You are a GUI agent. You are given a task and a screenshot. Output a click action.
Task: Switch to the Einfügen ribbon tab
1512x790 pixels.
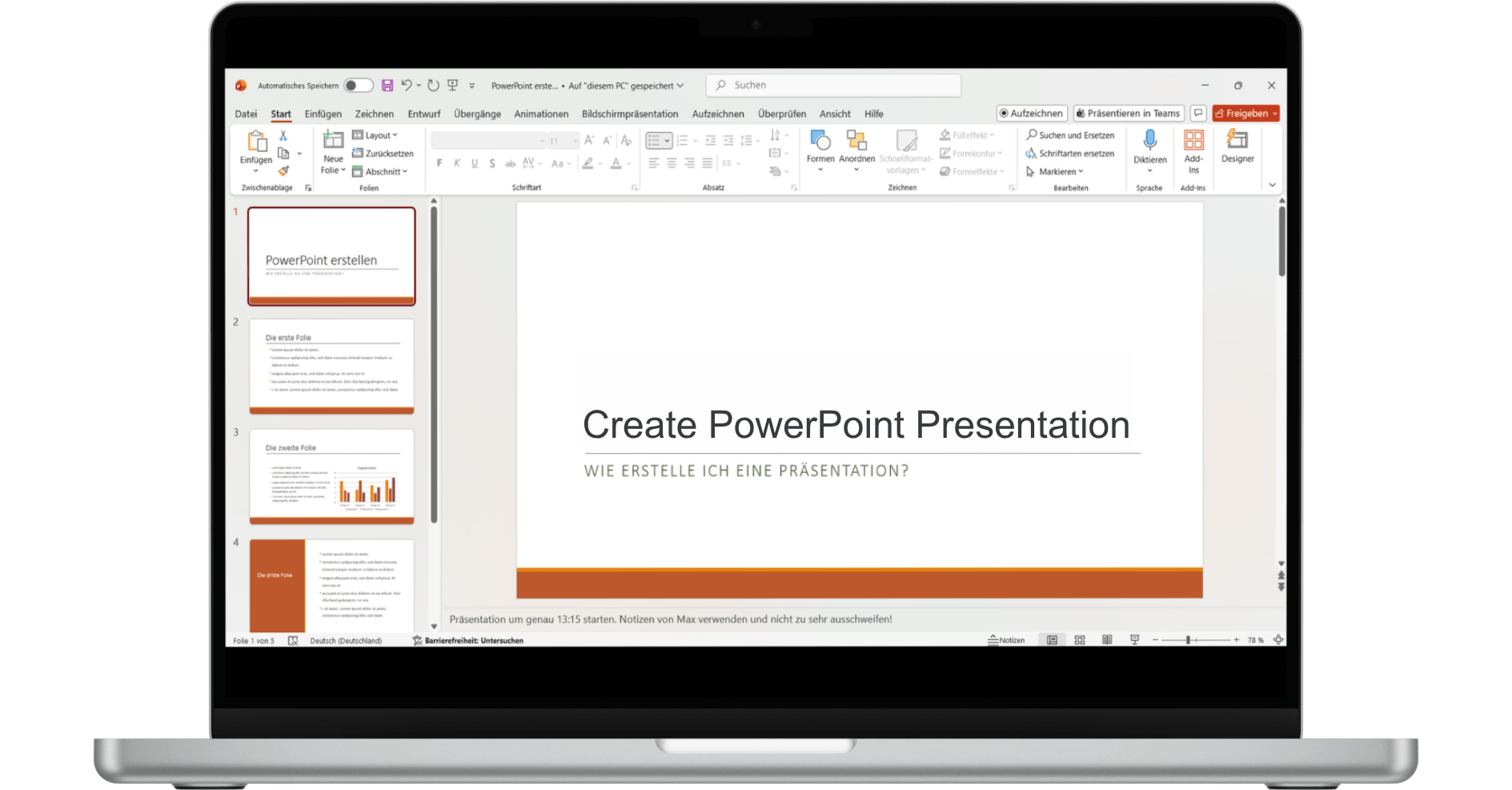coord(323,114)
